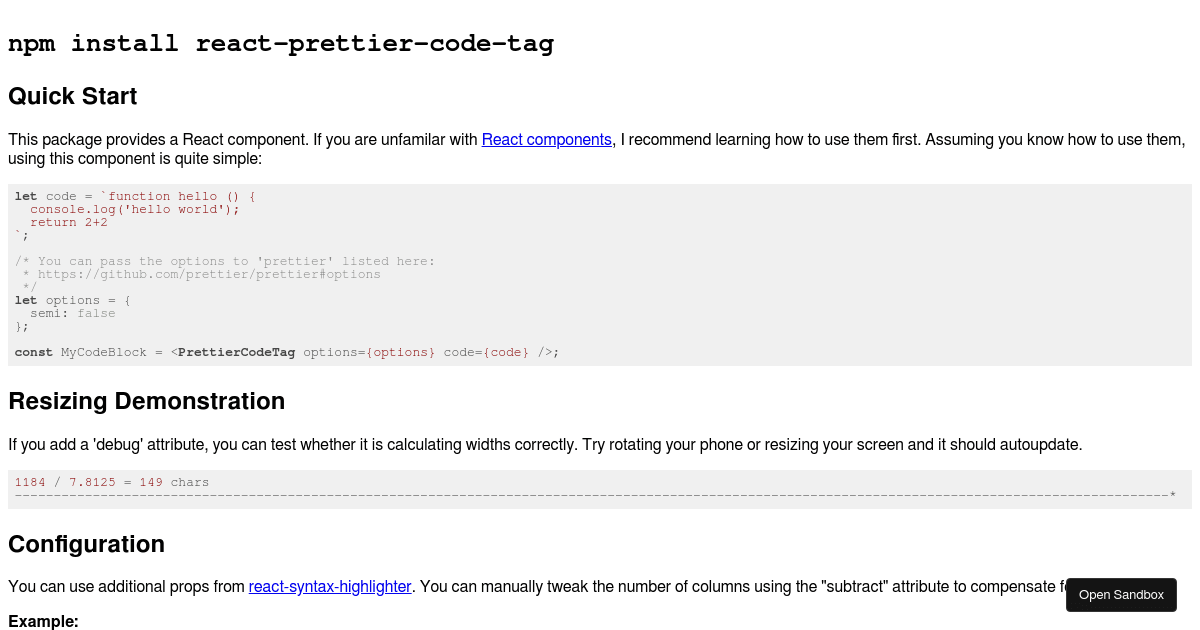Follow the react-syntax-highlighter link
Screen dimensions: 1200x630
330,587
